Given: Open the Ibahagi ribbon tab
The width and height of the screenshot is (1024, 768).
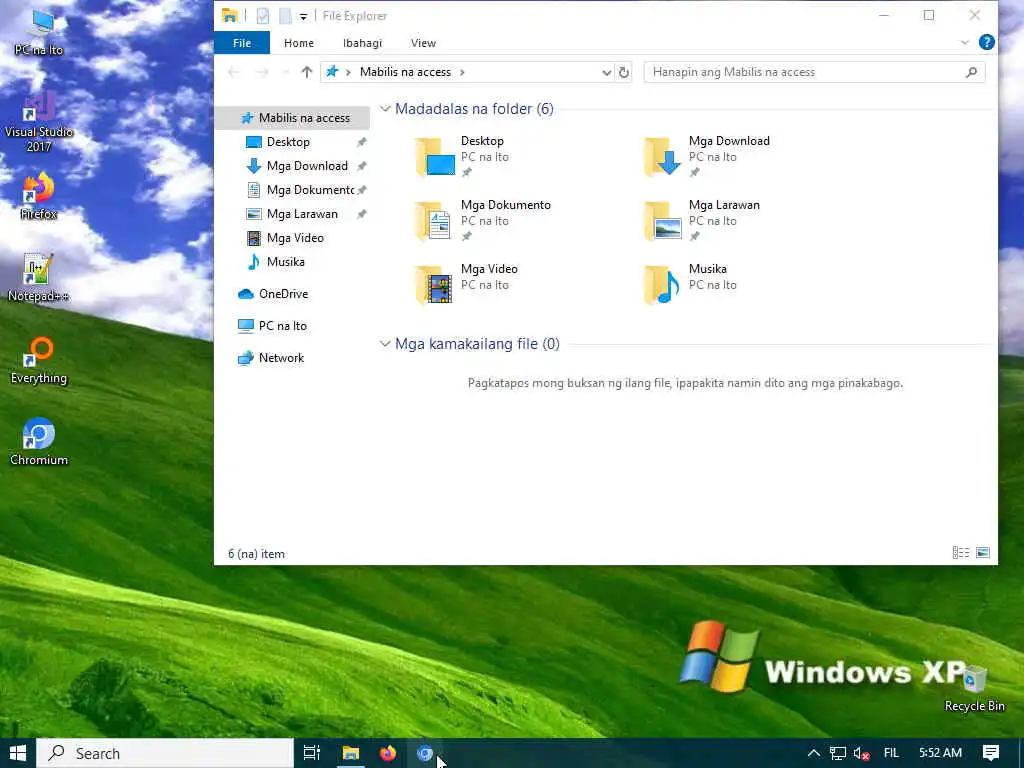Looking at the screenshot, I should coord(362,43).
